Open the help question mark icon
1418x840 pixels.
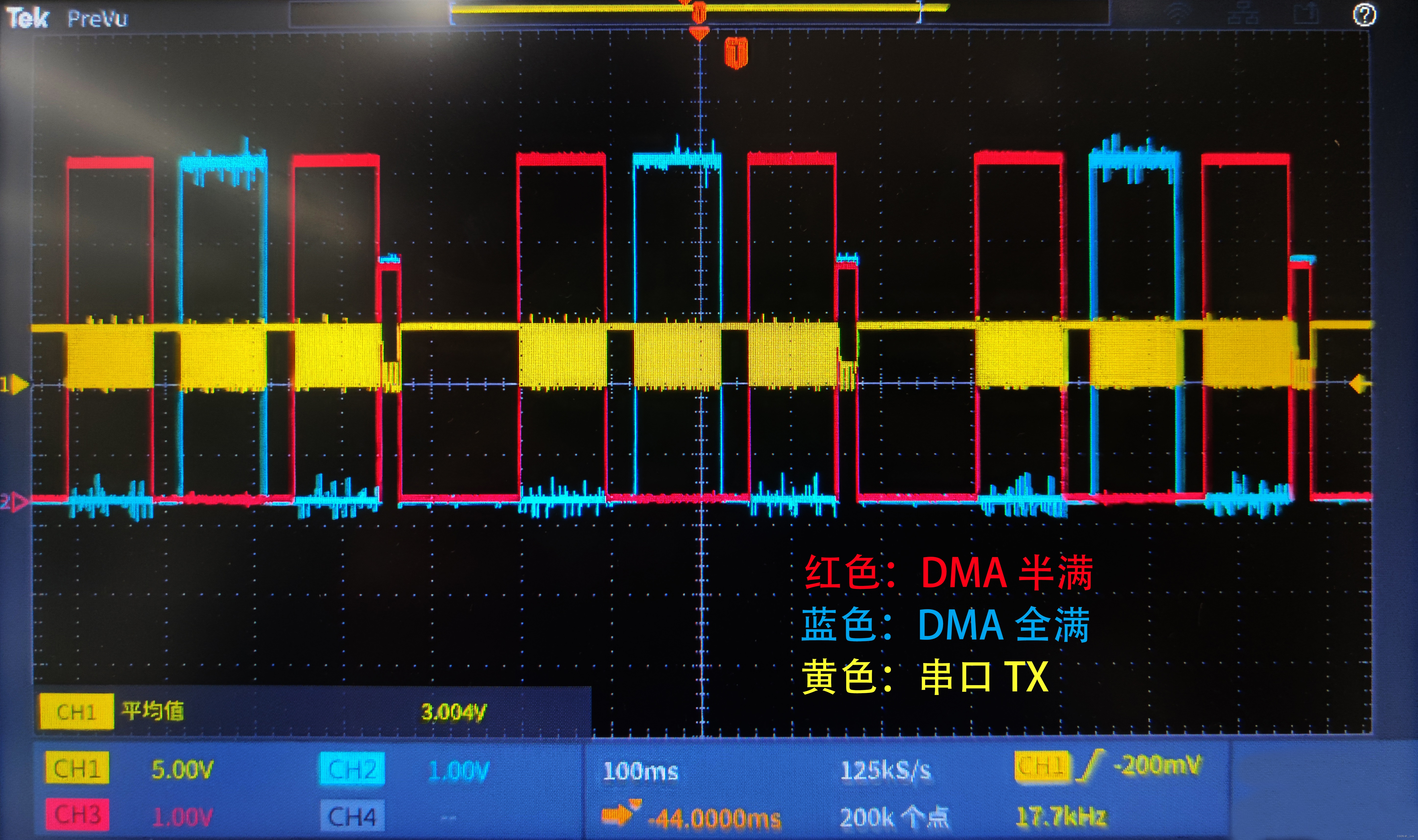(x=1364, y=15)
